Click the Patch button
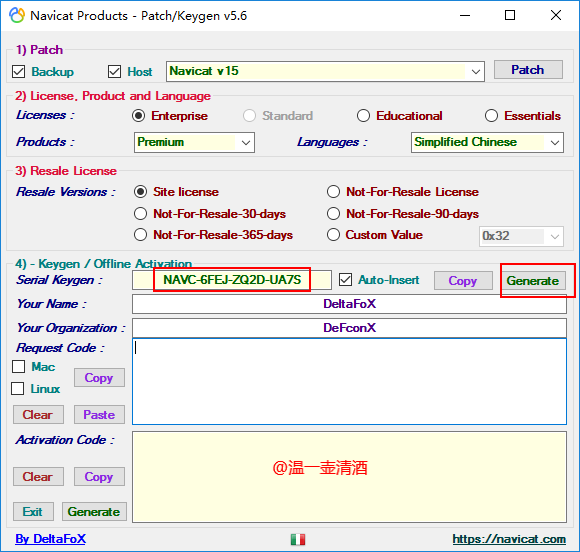Viewport: 580px width, 552px height. (528, 70)
